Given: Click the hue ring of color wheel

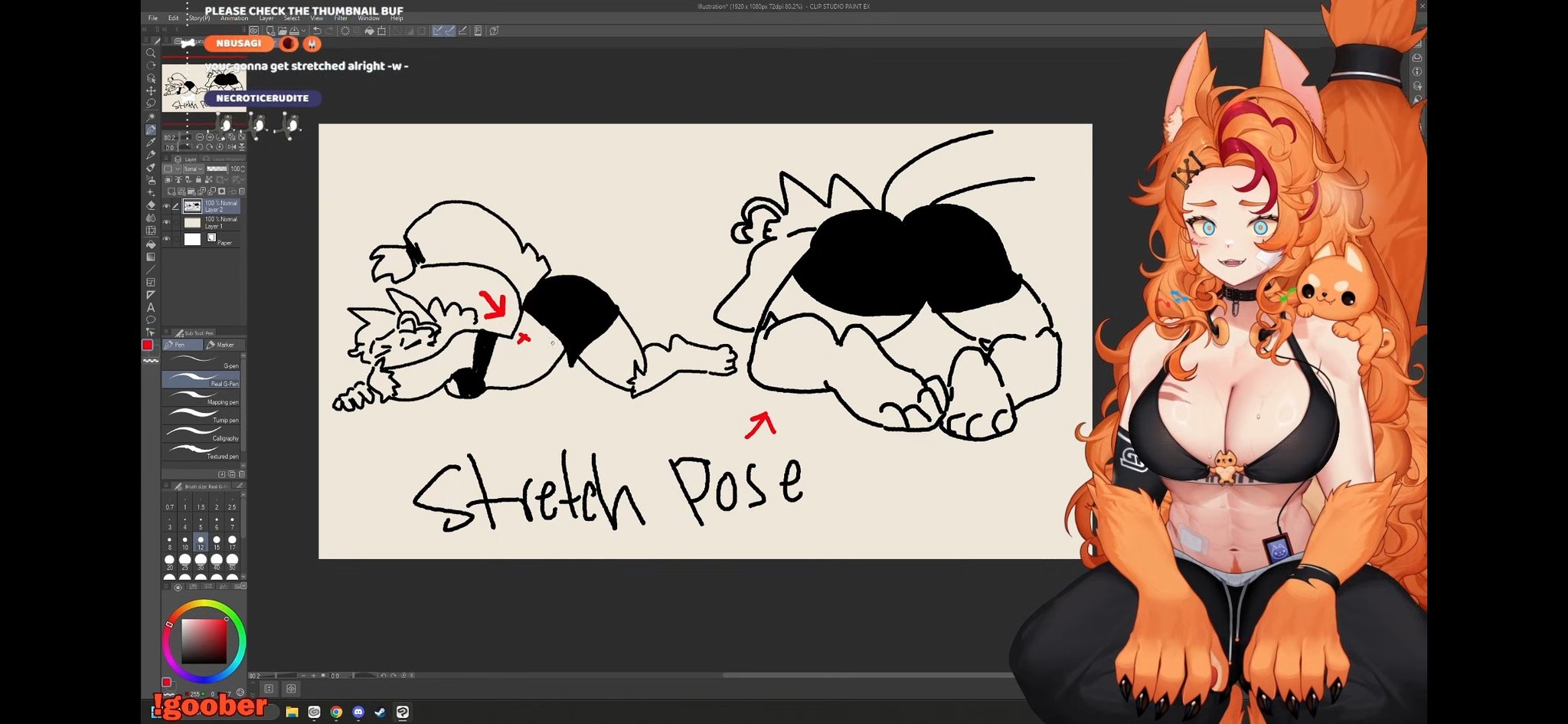Looking at the screenshot, I should (204, 604).
